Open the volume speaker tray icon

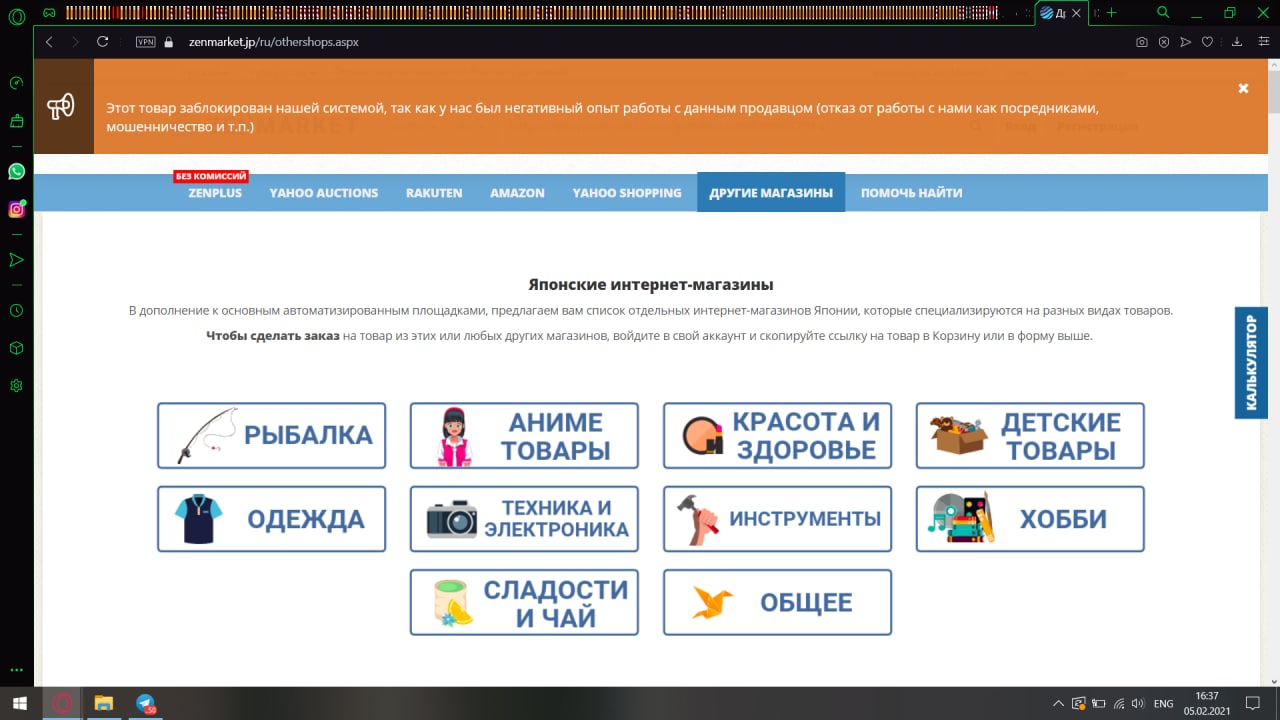1139,704
